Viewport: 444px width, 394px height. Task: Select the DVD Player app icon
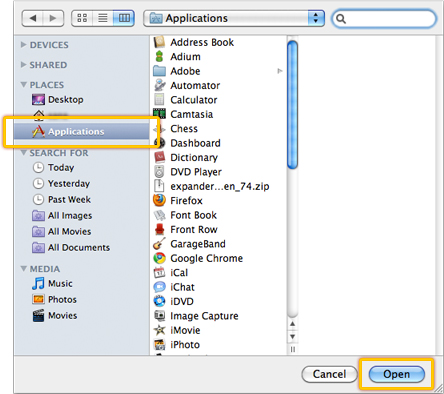coord(159,172)
